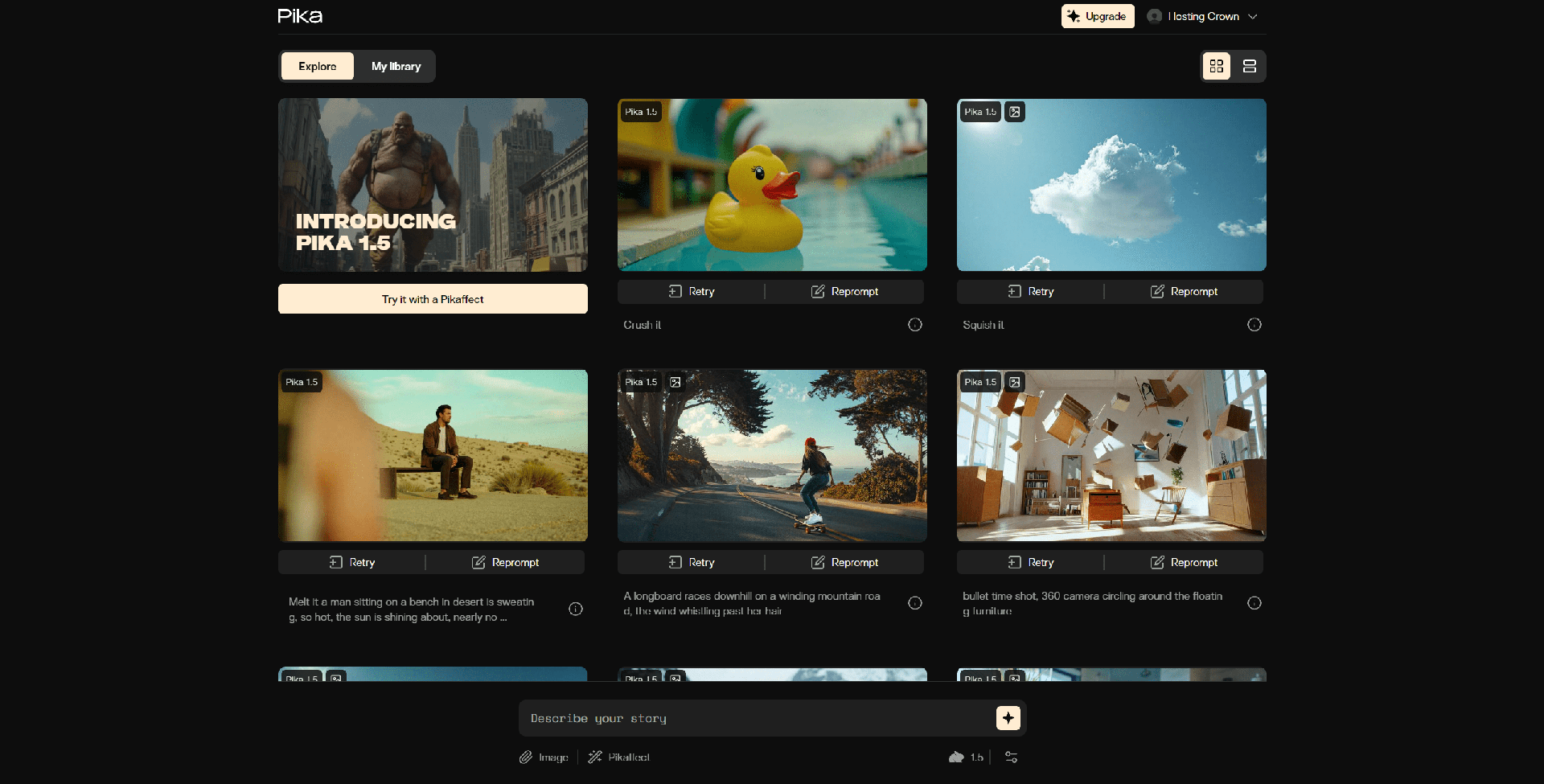Click the Squish it caption
Viewport: 1544px width, 784px height.
[x=983, y=325]
